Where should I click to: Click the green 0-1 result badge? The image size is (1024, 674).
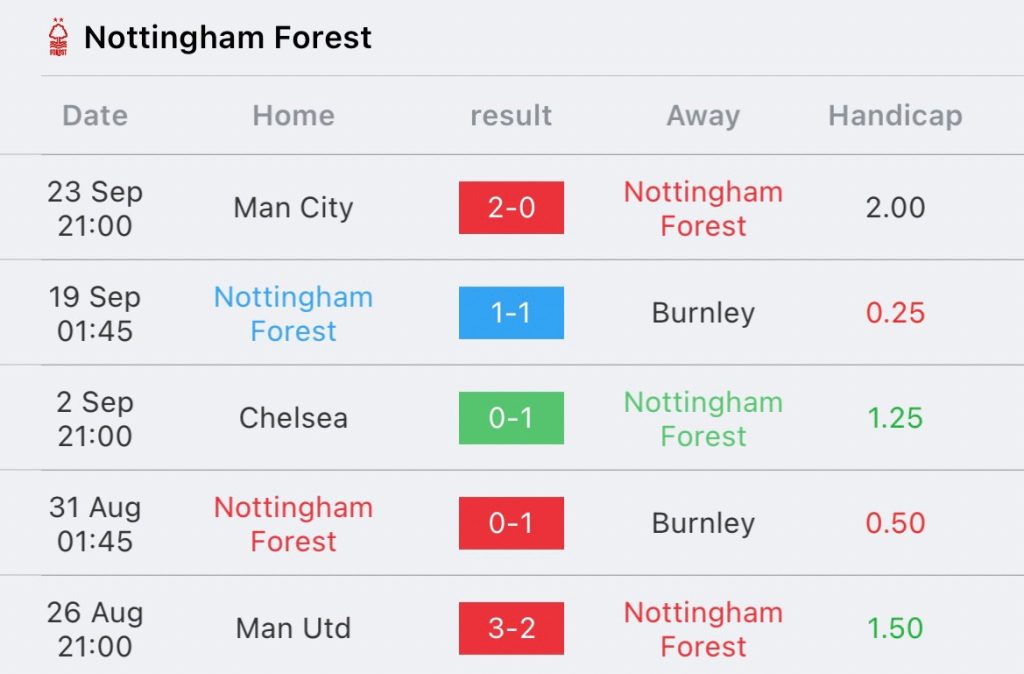511,418
